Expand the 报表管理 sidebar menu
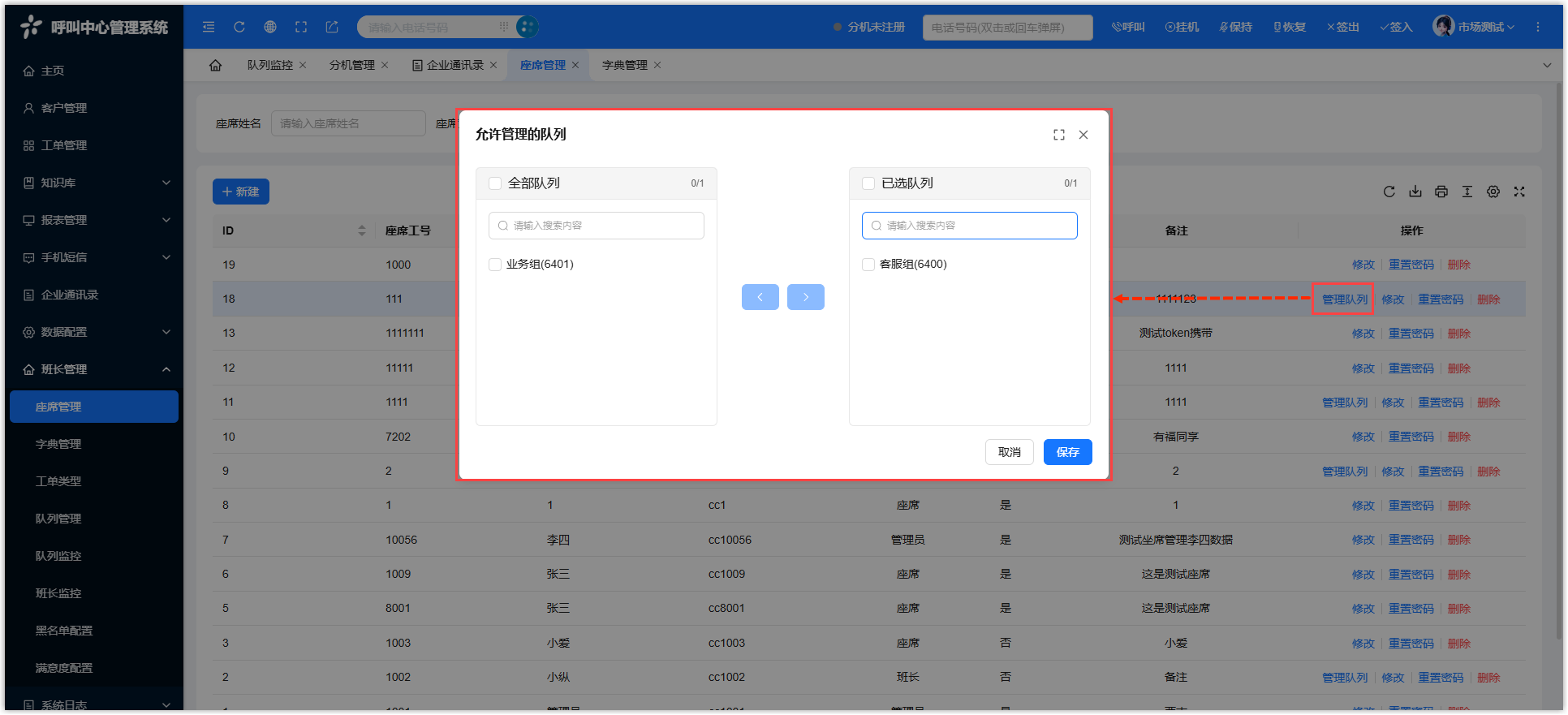Screen dimensions: 1568x715 coord(94,220)
